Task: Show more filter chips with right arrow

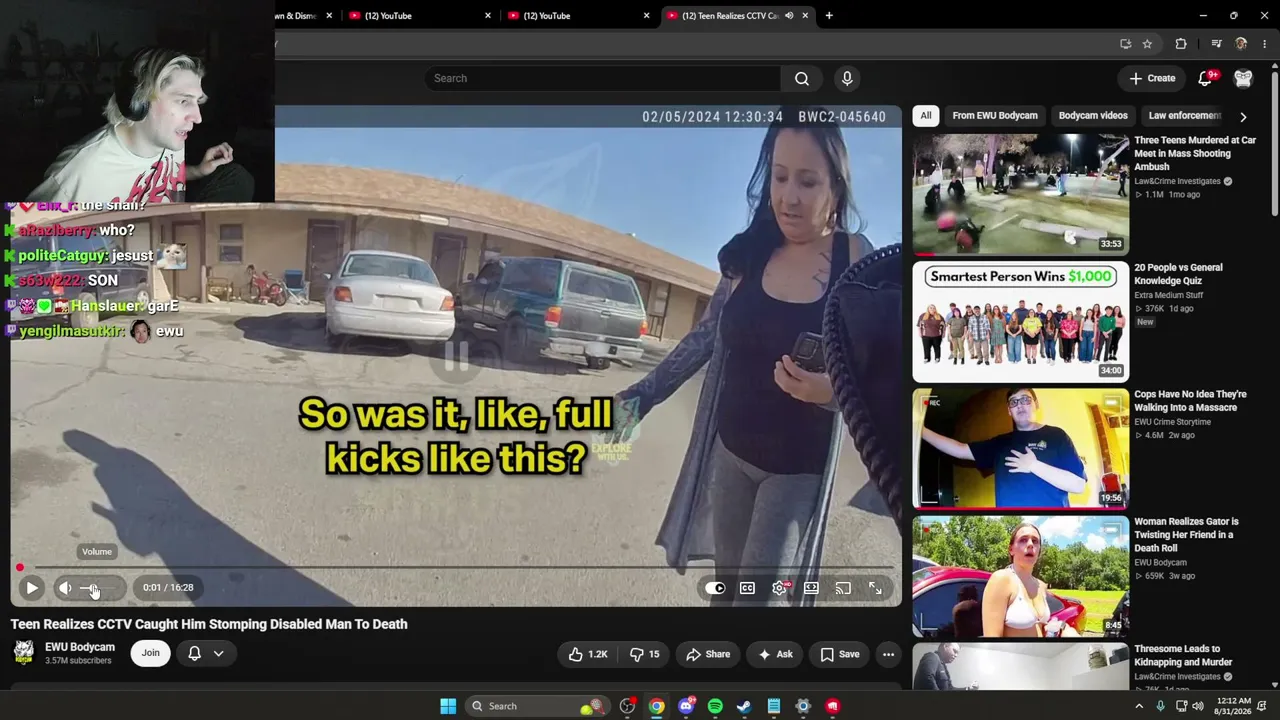Action: tap(1243, 116)
